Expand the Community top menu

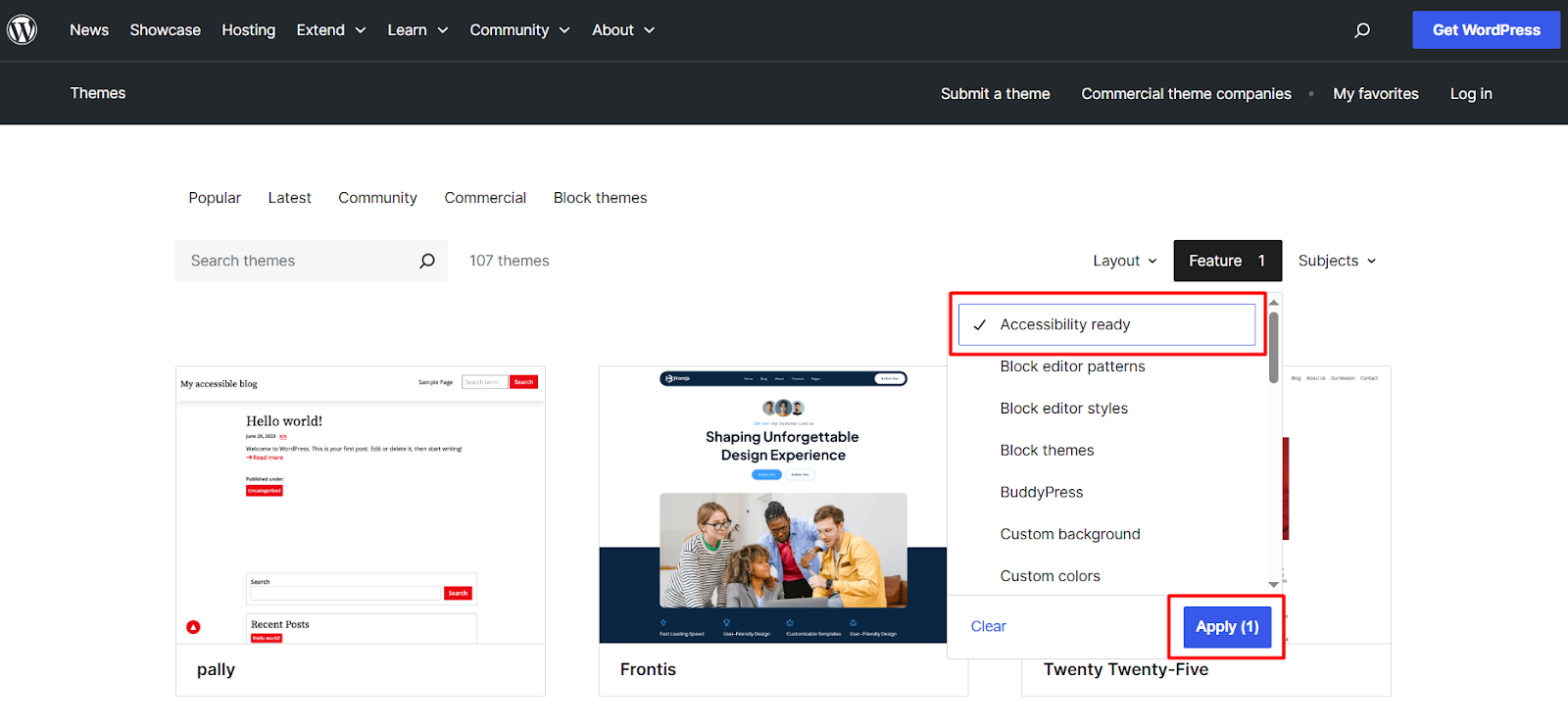tap(519, 30)
